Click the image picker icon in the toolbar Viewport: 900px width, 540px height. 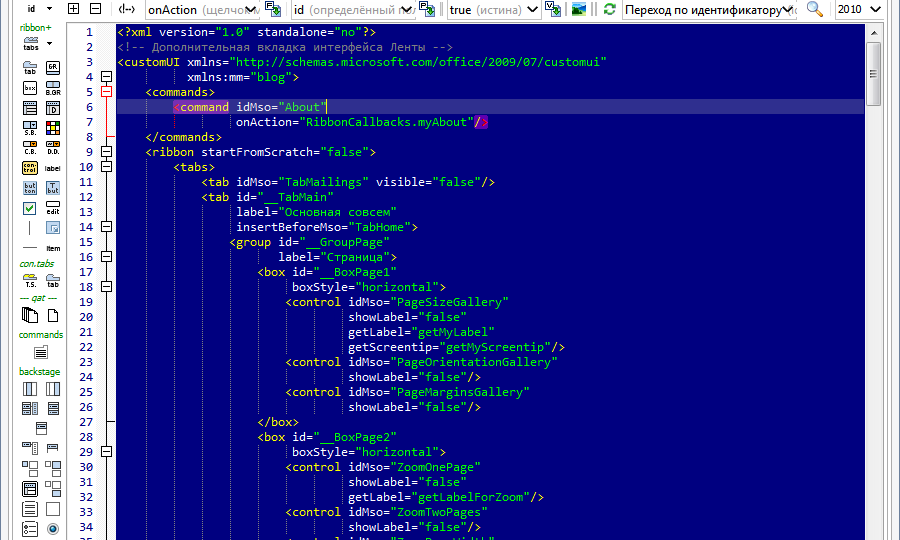pyautogui.click(x=579, y=9)
